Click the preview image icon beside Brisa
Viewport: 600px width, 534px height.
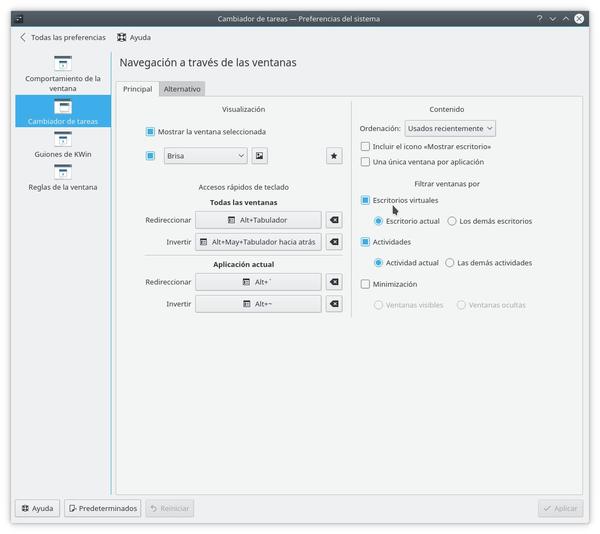point(260,156)
